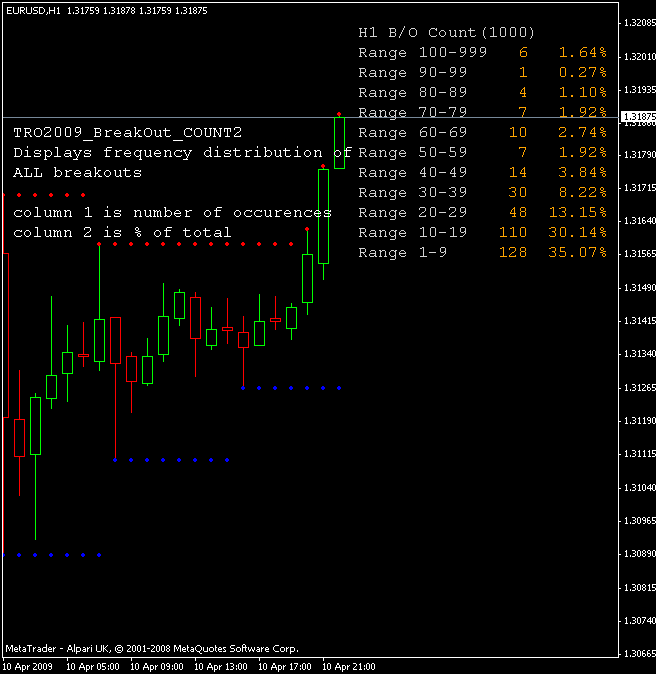The width and height of the screenshot is (656, 674).
Task: Select the Range 1-9 row label
Action: tap(403, 252)
